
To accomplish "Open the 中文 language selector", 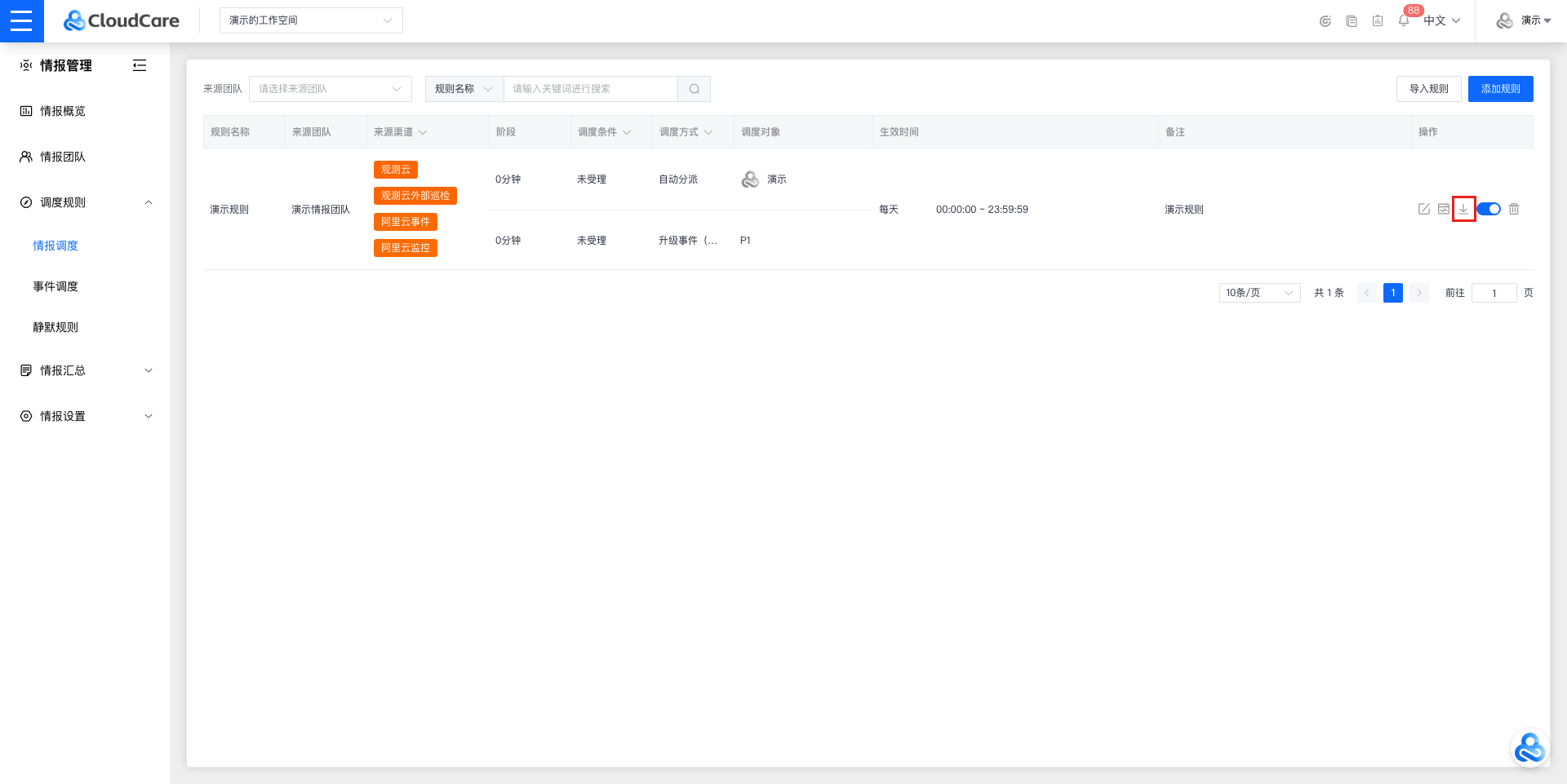I will (x=1441, y=20).
